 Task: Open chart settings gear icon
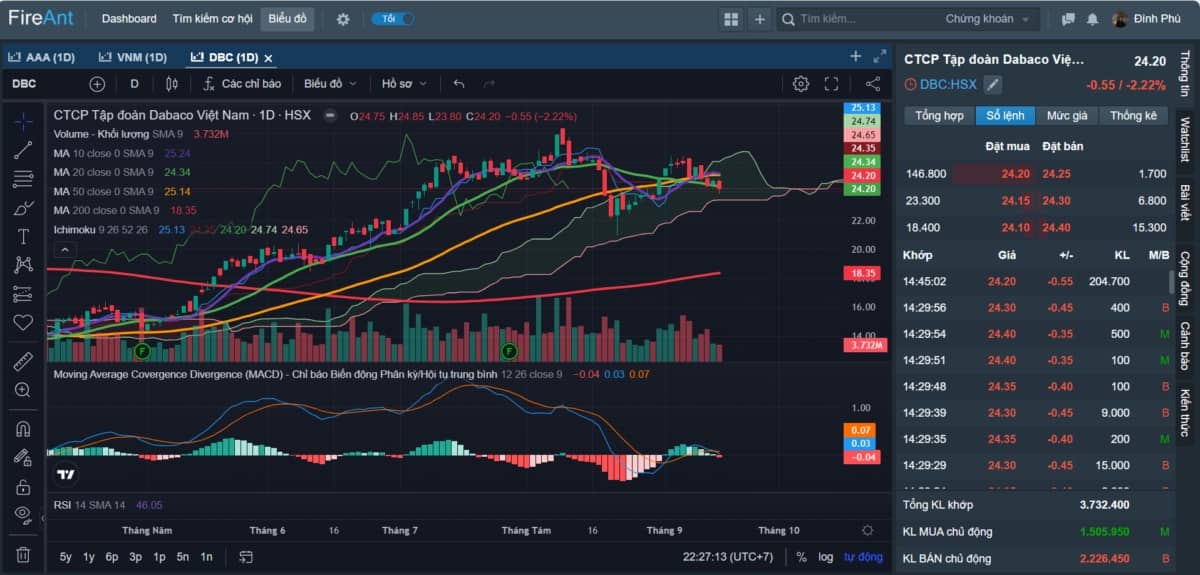800,84
